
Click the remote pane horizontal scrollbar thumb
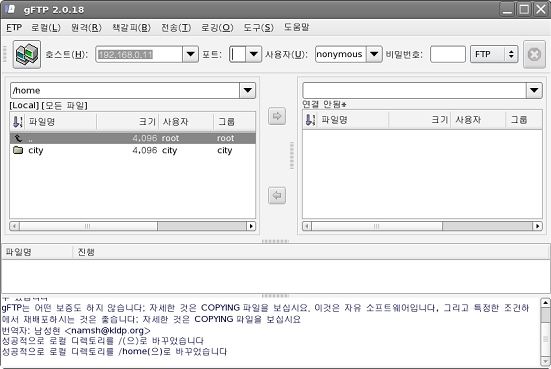click(x=377, y=226)
